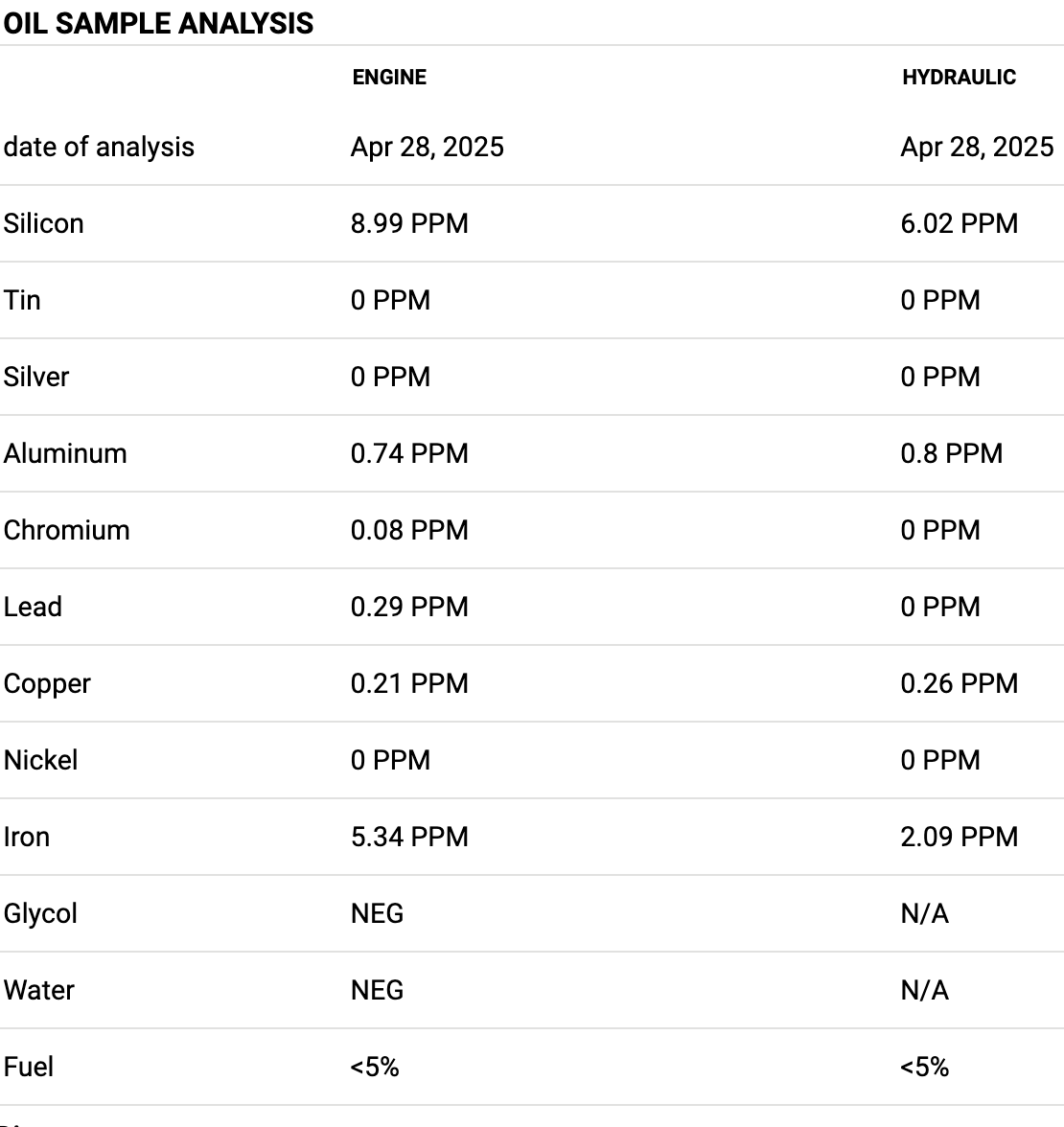1064x1127 pixels.
Task: Select hydraulic silicon value 6.02 PPM
Action: click(959, 223)
